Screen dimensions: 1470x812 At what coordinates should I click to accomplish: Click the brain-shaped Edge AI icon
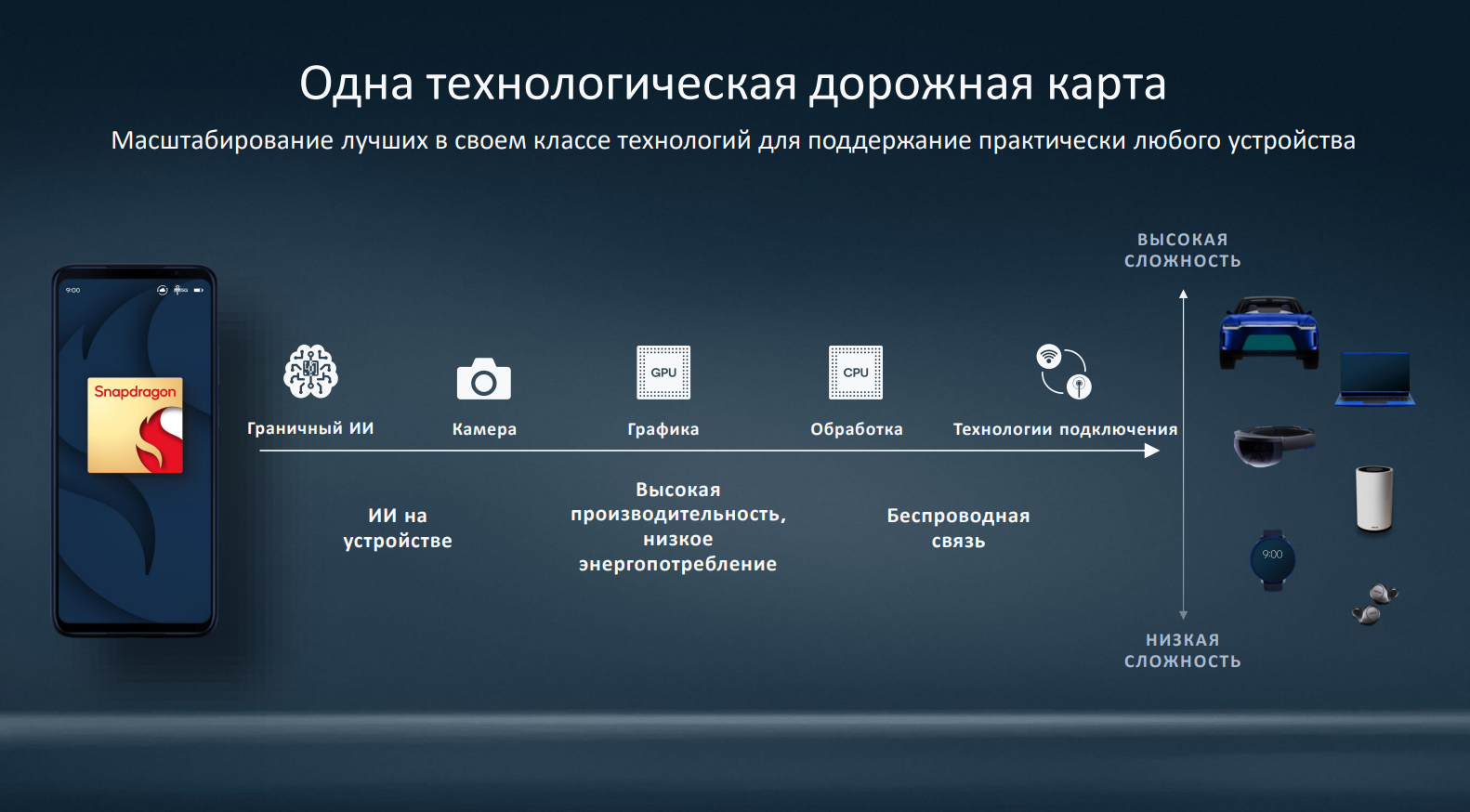(310, 372)
